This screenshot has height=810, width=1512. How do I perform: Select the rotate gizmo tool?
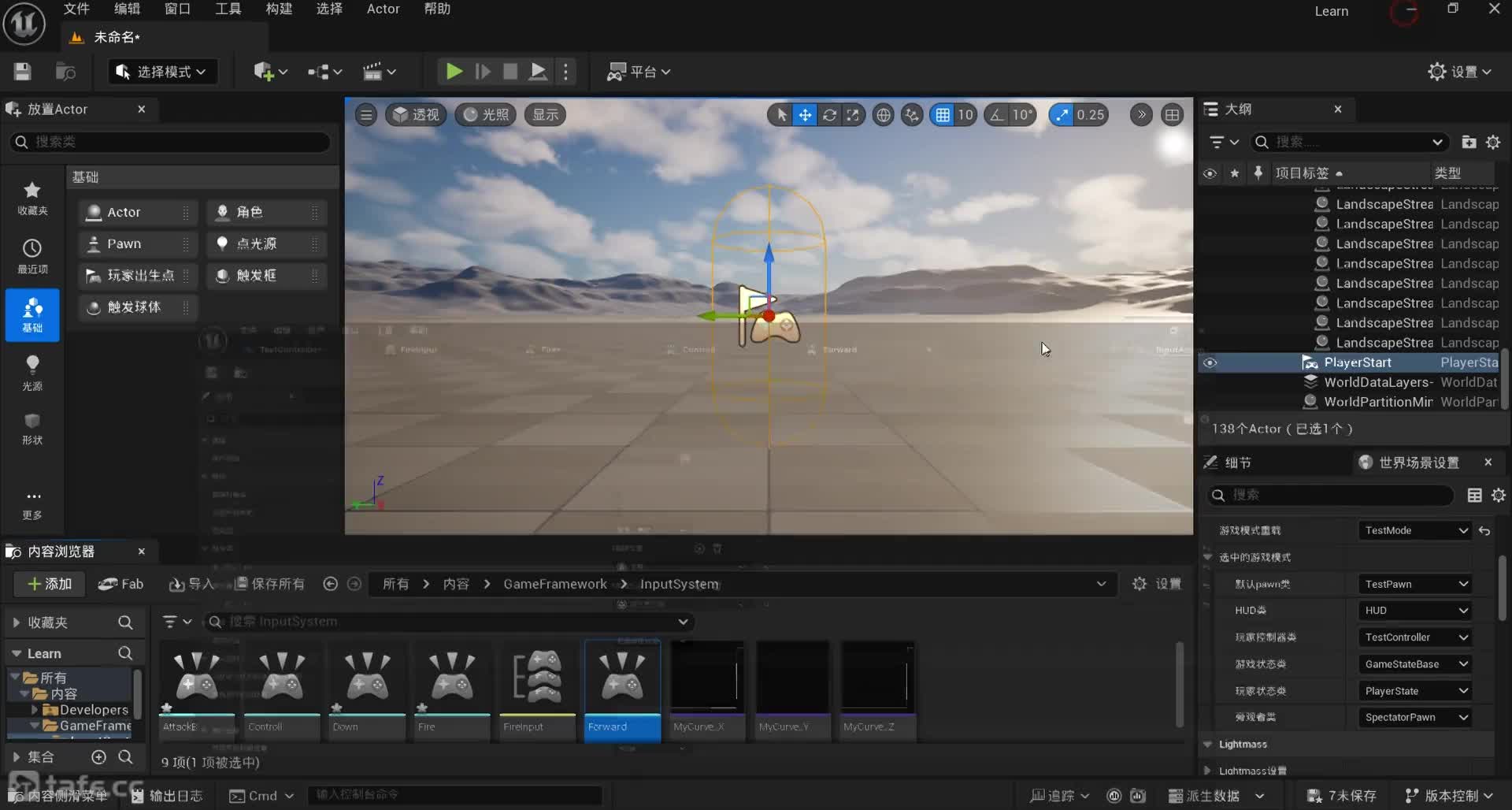pyautogui.click(x=829, y=115)
